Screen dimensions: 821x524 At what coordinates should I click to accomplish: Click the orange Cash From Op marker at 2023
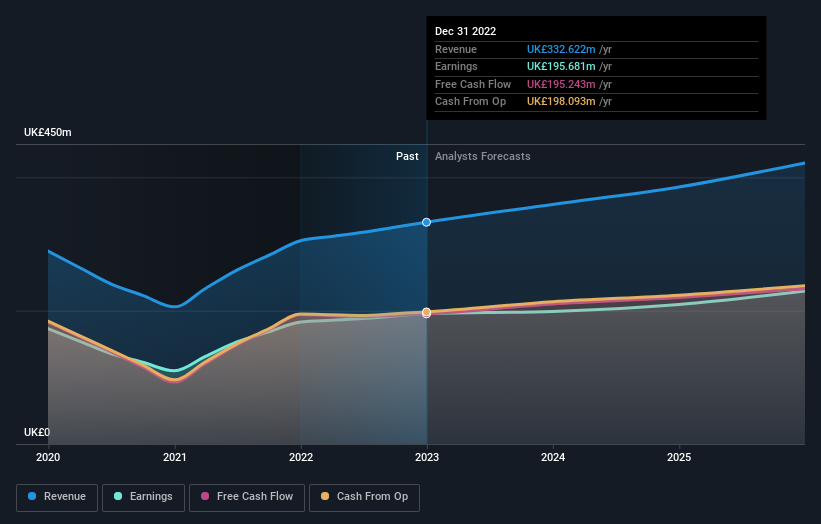tap(427, 312)
